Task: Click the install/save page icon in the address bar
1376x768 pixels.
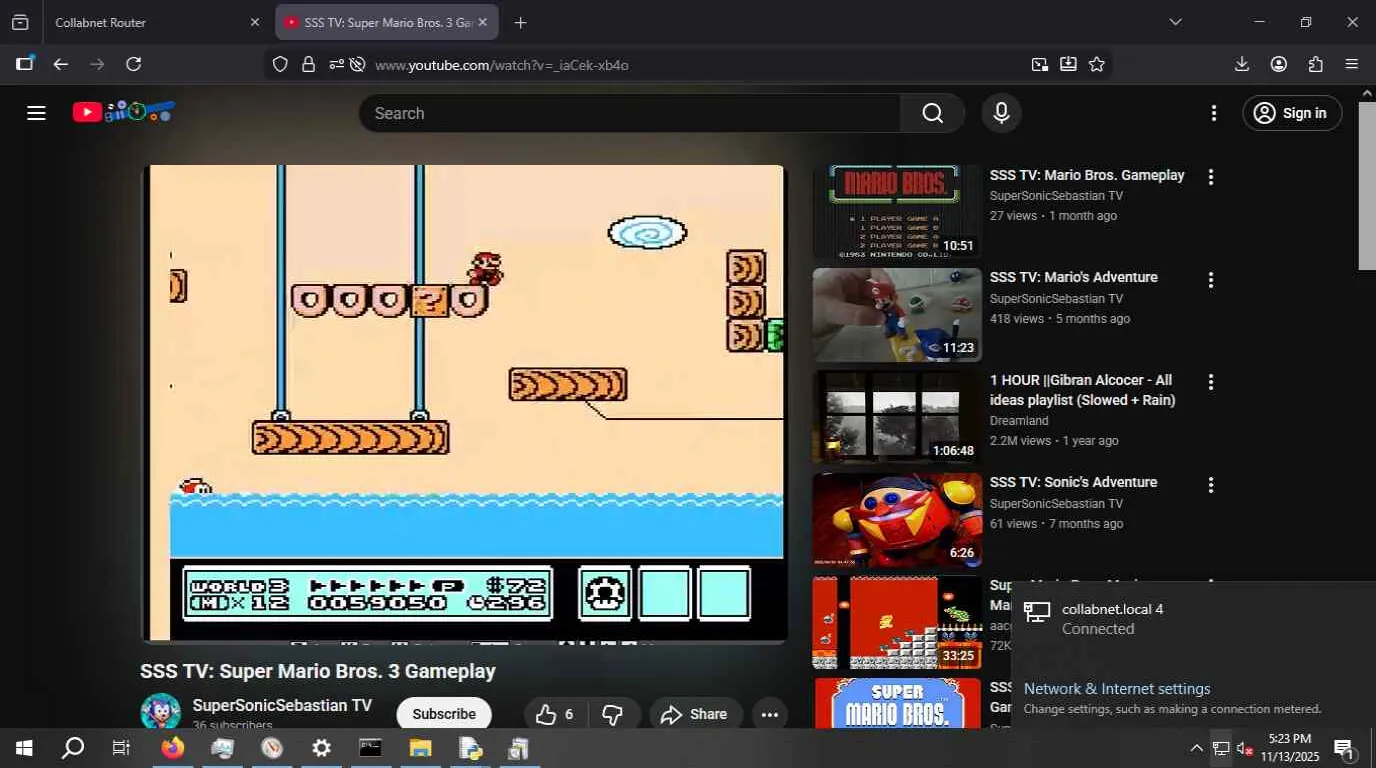Action: [1068, 64]
